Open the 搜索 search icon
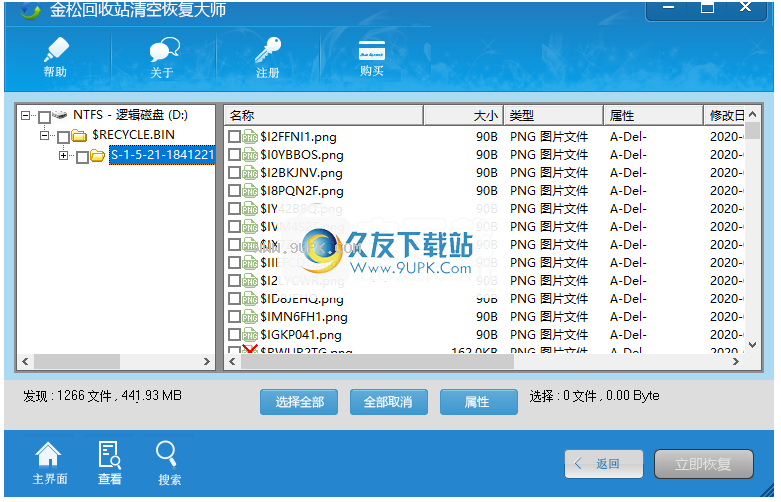 pos(169,463)
